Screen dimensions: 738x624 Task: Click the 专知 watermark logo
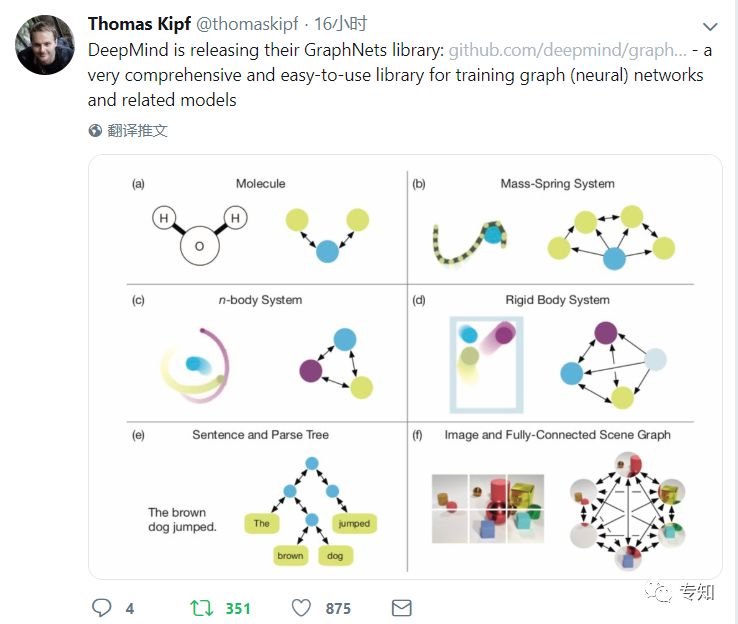point(681,592)
